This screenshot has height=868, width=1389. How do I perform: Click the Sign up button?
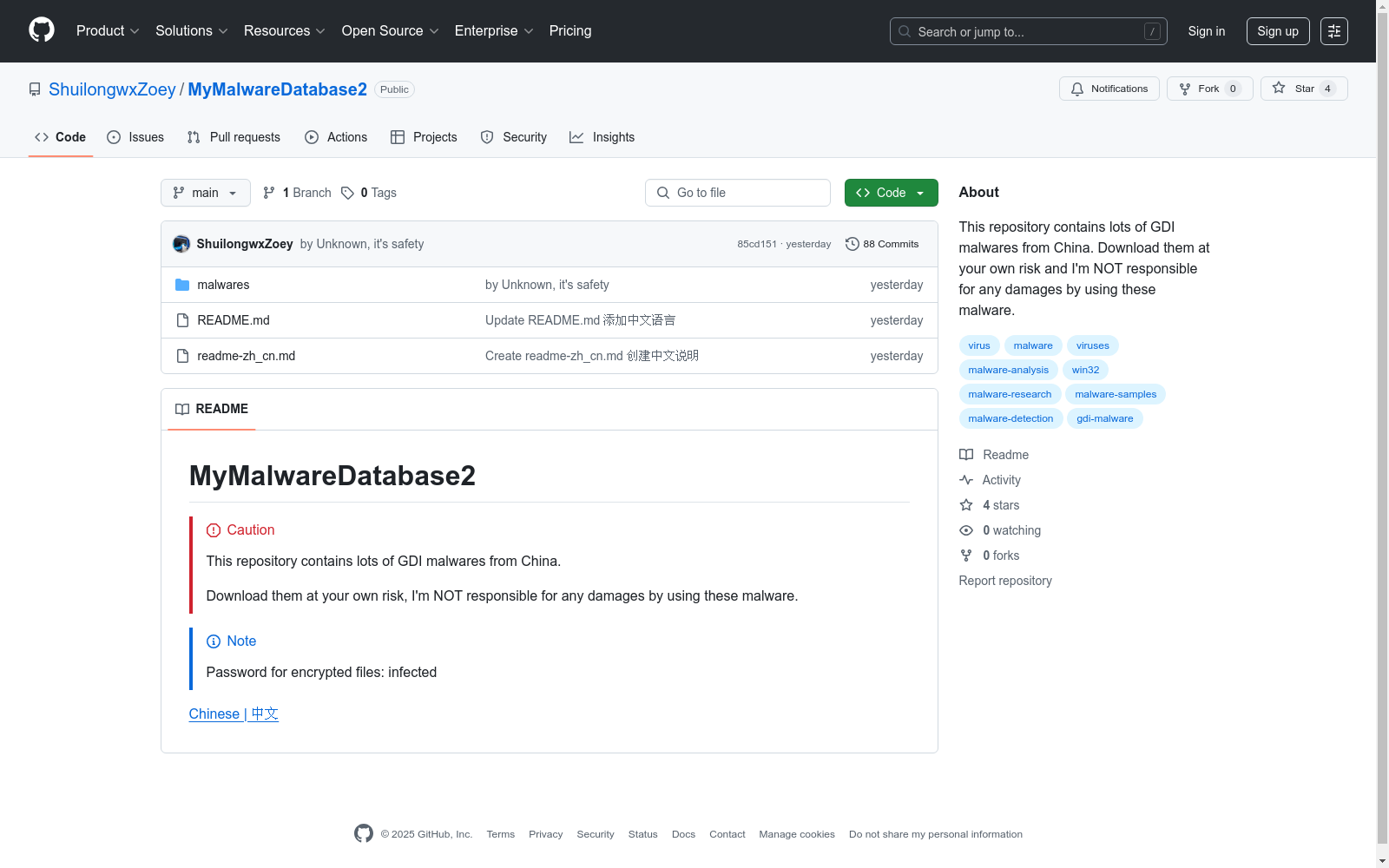point(1278,31)
